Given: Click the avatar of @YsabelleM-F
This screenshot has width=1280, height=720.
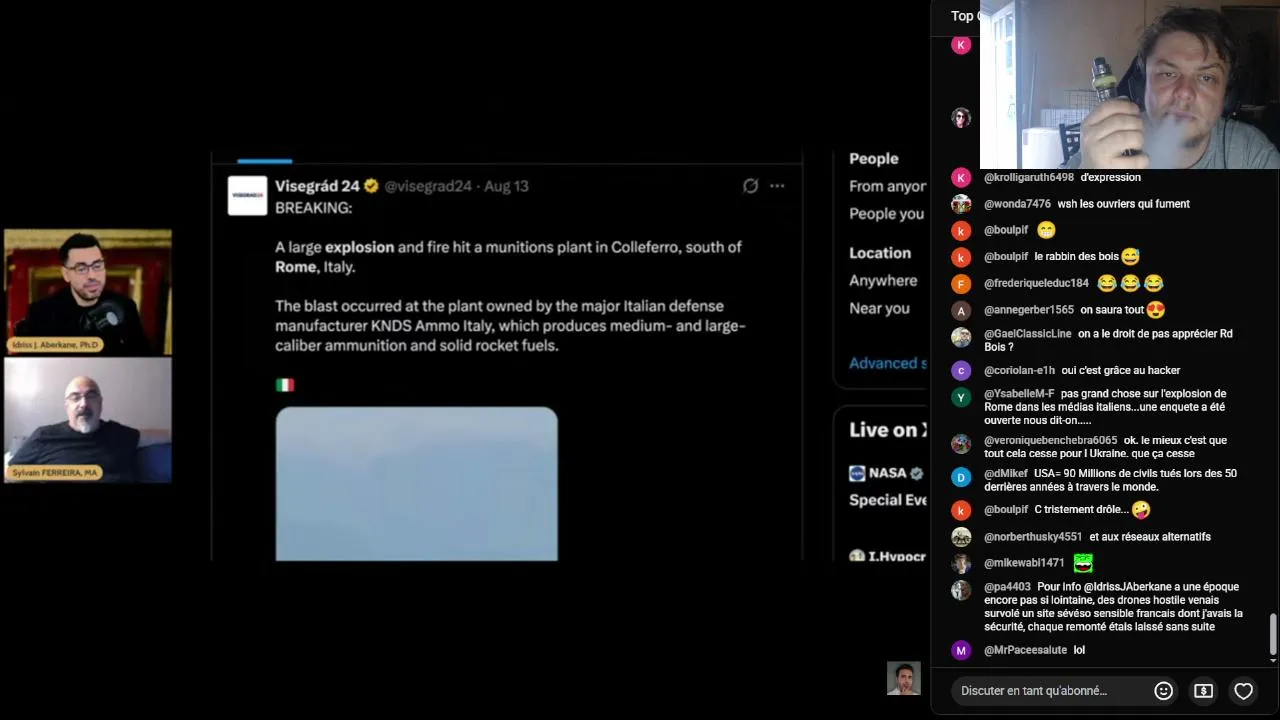Looking at the screenshot, I should (x=961, y=397).
